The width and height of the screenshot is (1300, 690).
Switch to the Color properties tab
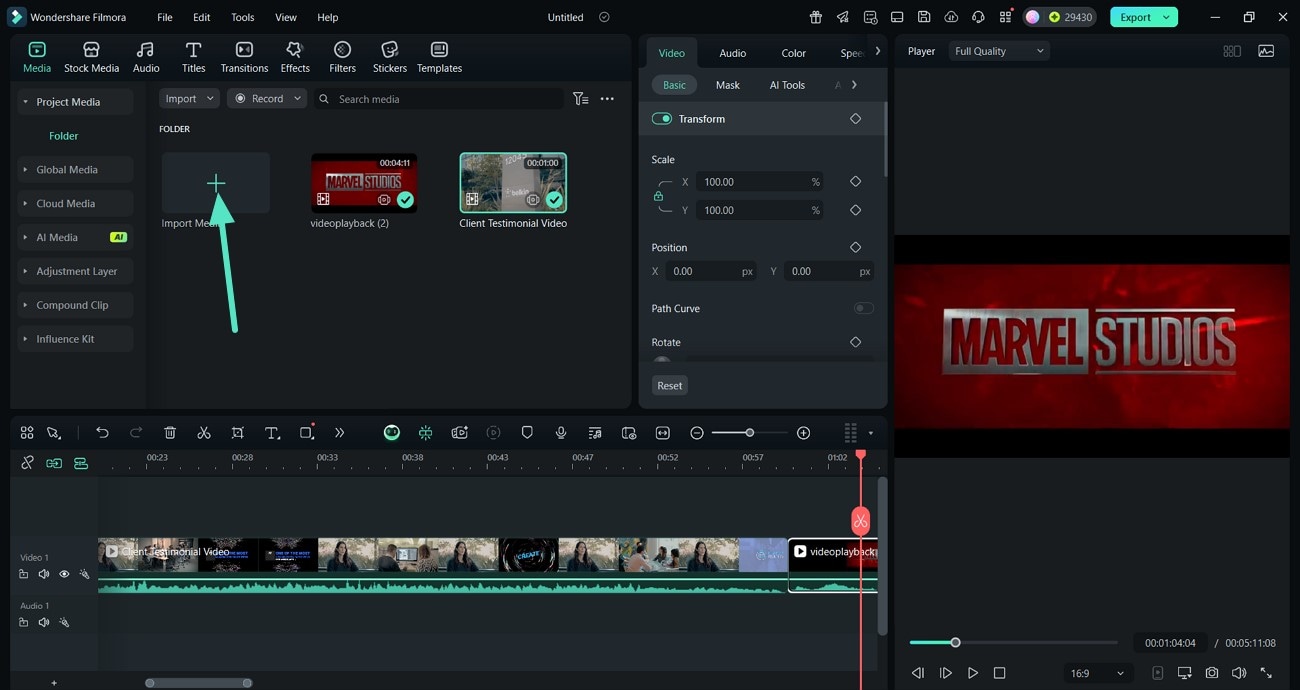794,53
